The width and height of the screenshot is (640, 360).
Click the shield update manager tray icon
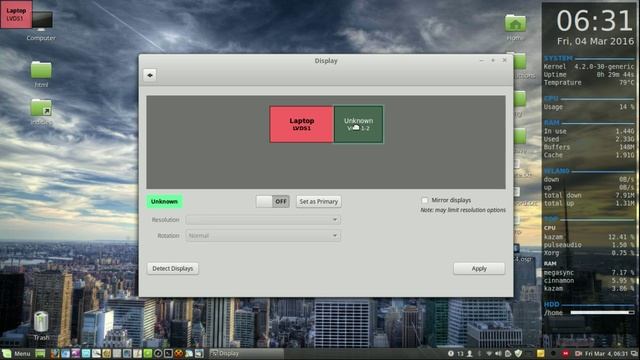[x=518, y=353]
